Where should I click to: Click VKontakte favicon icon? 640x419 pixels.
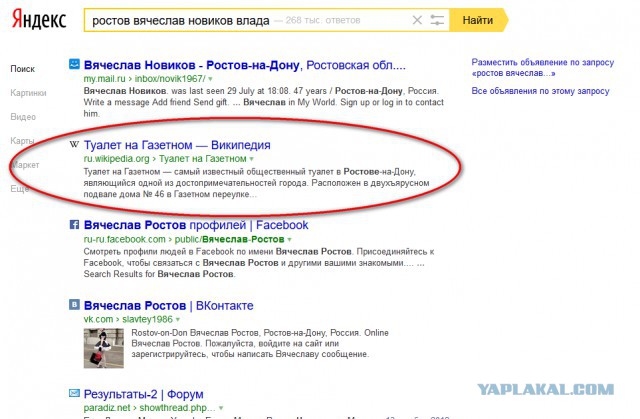tap(74, 305)
